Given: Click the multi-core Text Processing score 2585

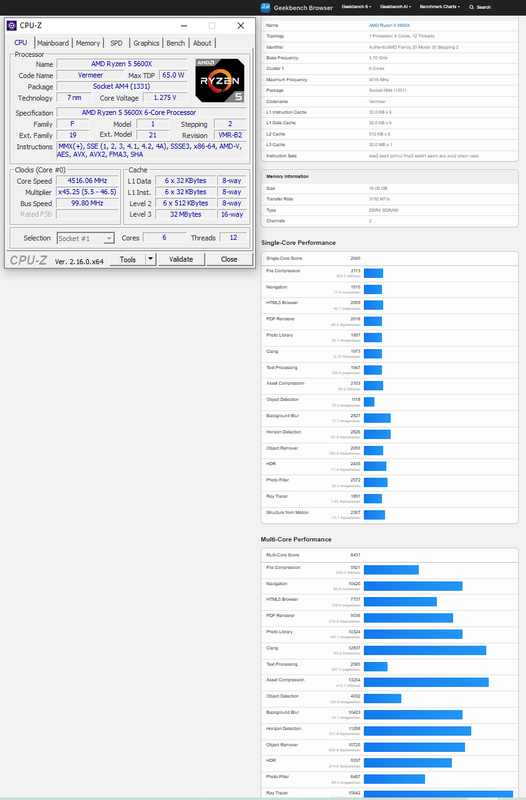Looking at the screenshot, I should point(356,664).
